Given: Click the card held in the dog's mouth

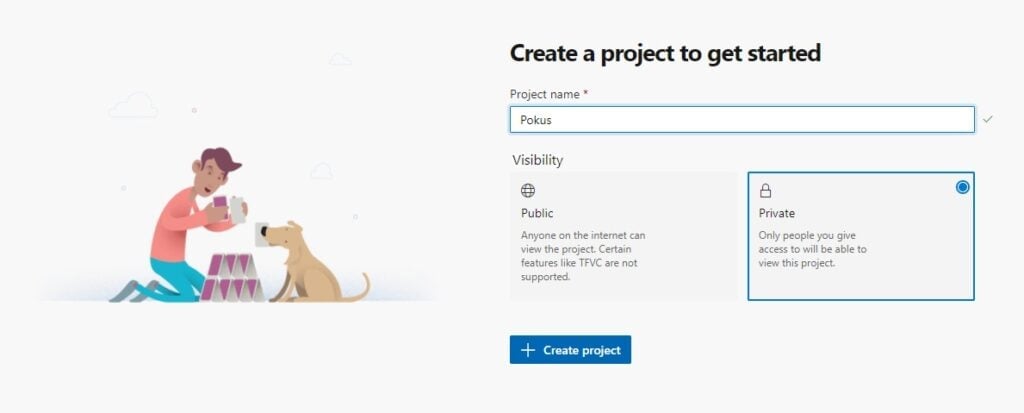Looking at the screenshot, I should pos(262,230).
